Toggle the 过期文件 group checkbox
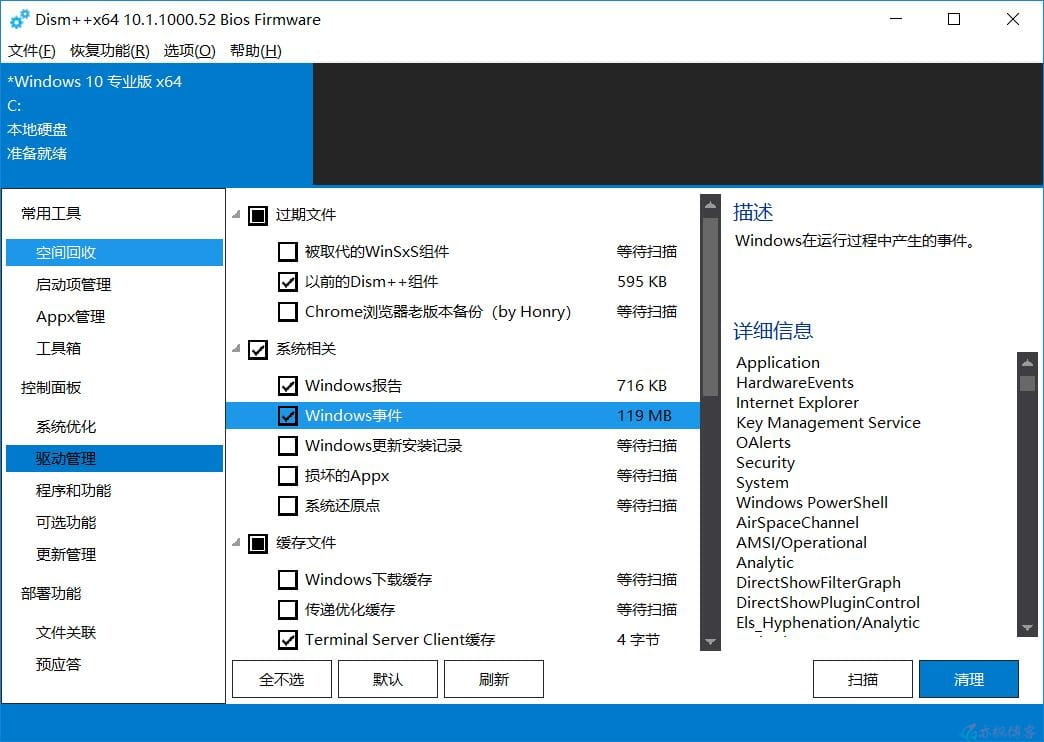This screenshot has width=1044, height=742. (x=258, y=215)
